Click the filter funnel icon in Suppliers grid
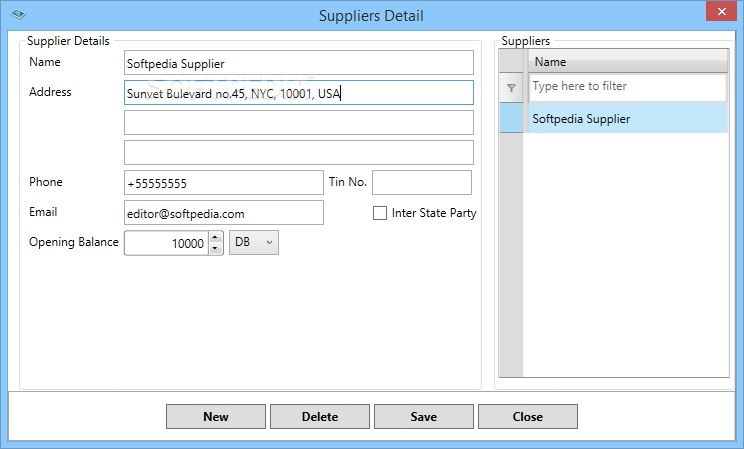Viewport: 744px width, 449px height. 512,88
